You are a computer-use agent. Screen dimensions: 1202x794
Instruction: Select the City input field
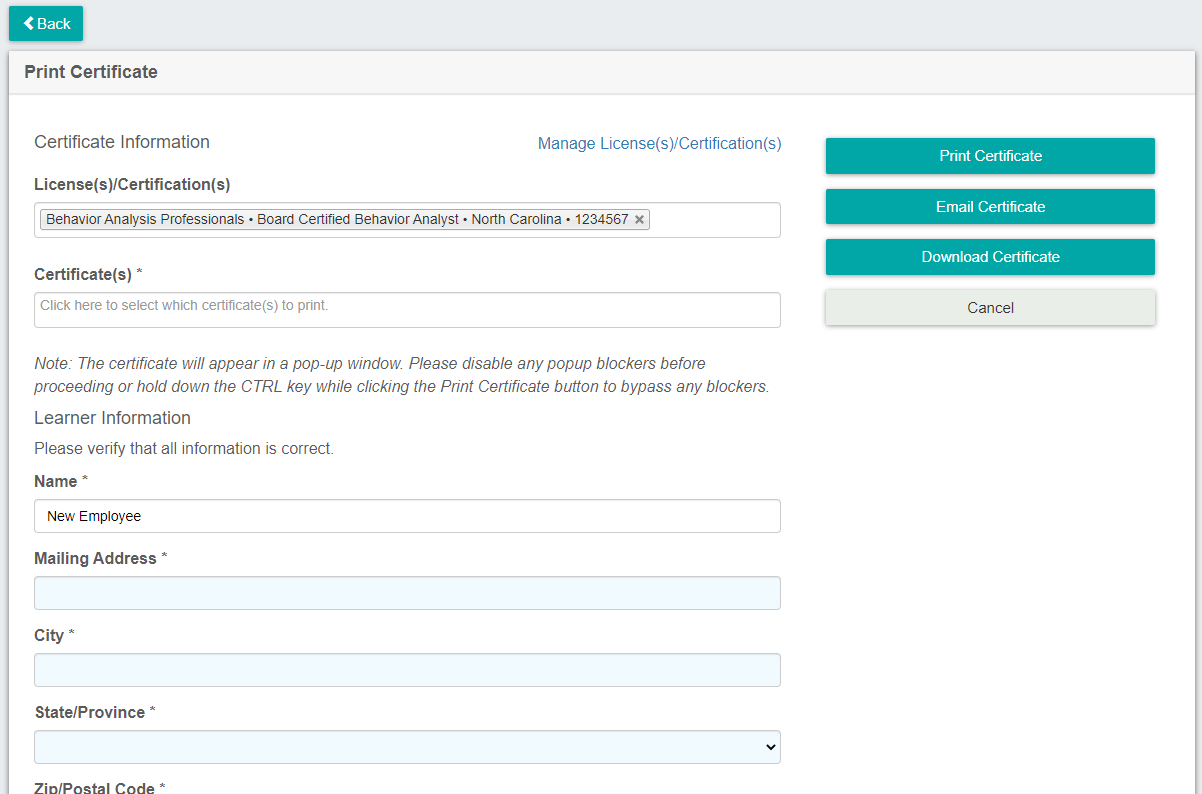[x=407, y=670]
